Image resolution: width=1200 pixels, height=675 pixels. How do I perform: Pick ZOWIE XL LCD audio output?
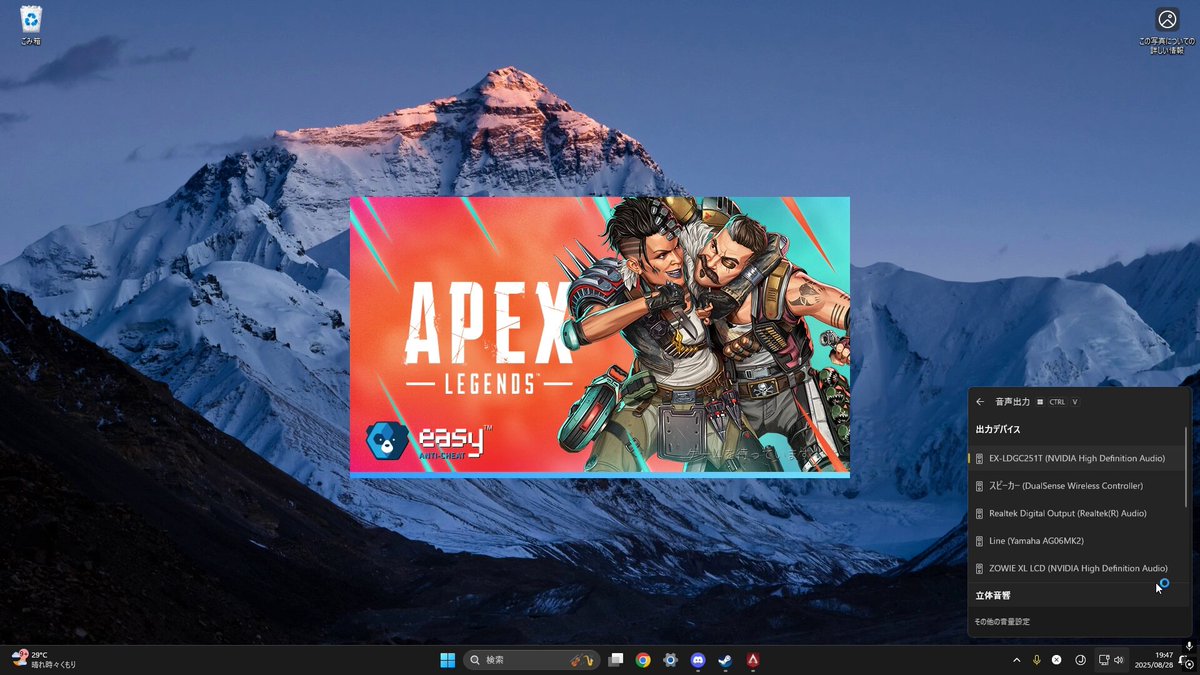(x=1078, y=568)
